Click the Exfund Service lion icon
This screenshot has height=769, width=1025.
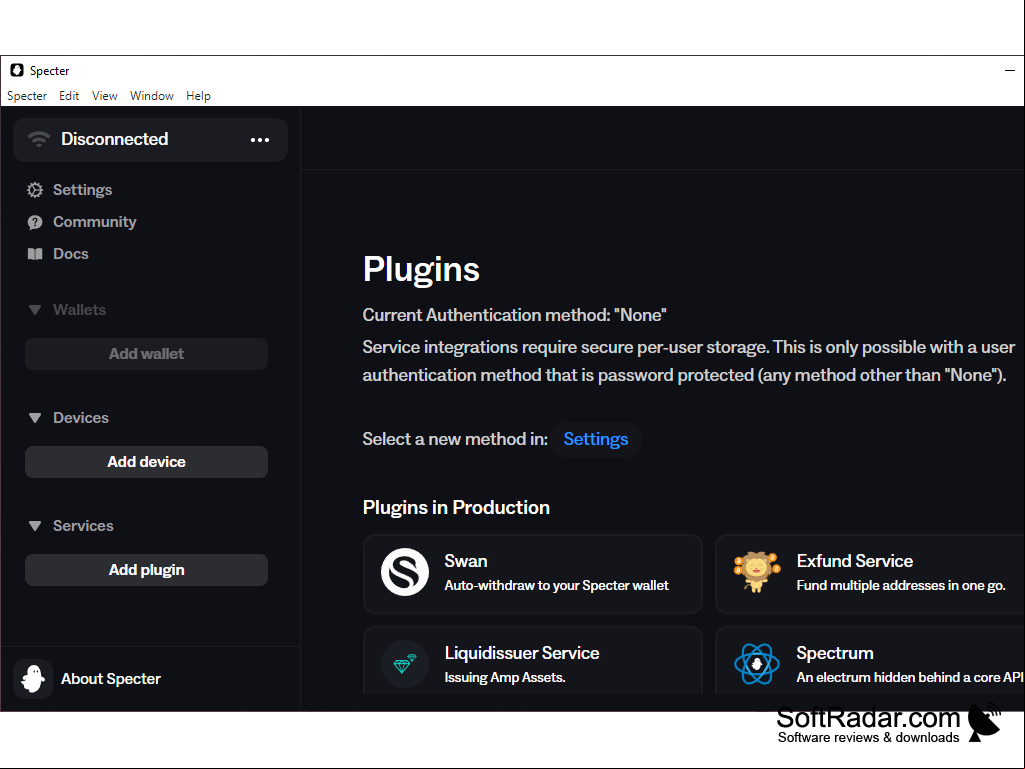coord(757,572)
